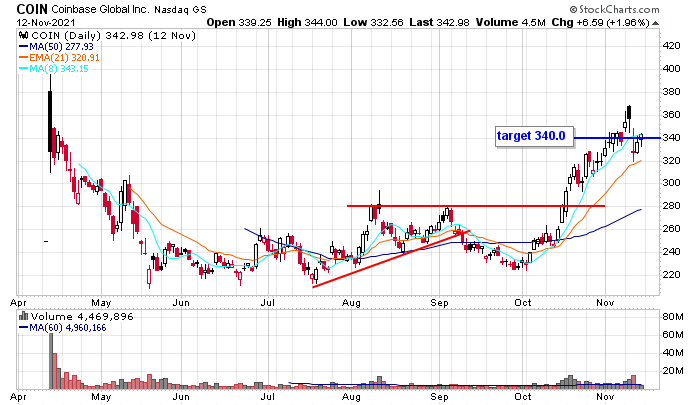This screenshot has width=700, height=405.
Task: Click the candlestick icon before COIN (Daily)
Action: [x=24, y=36]
